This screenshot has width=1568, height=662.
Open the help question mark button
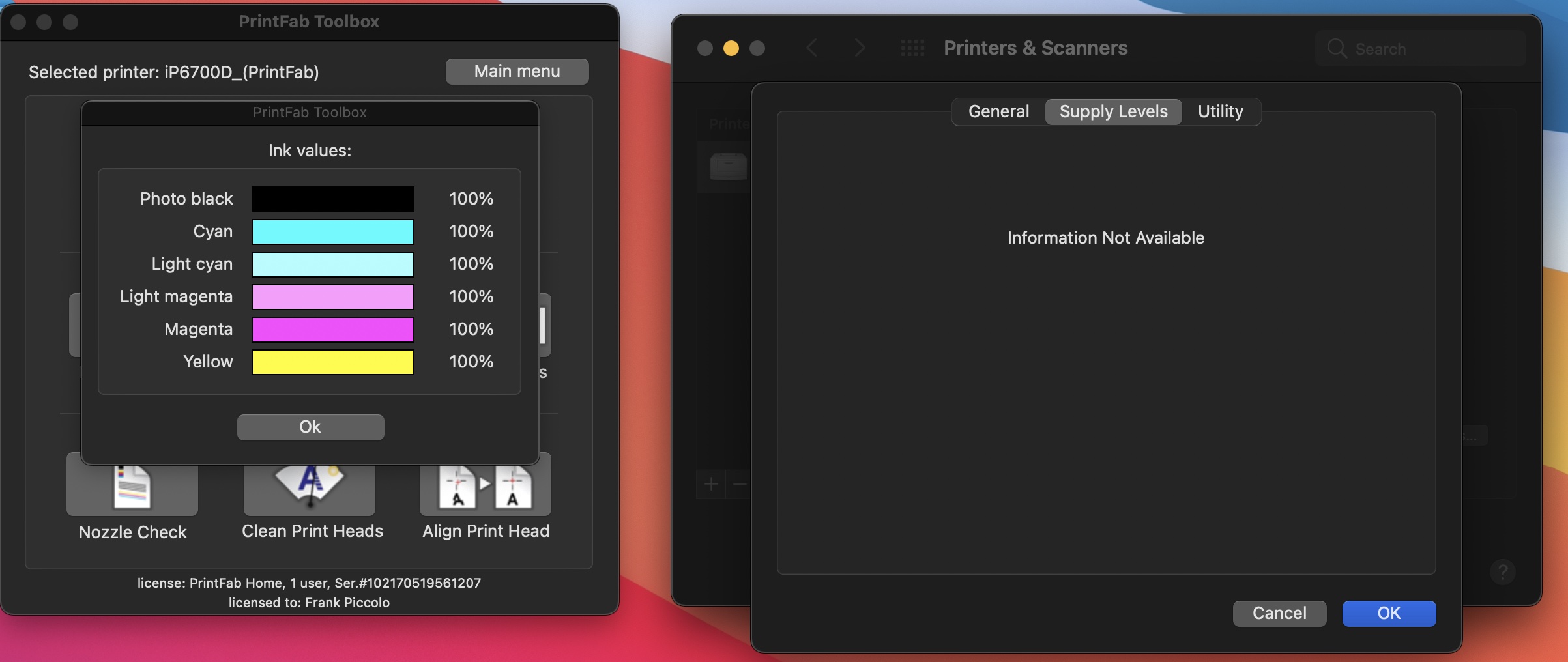[1502, 572]
